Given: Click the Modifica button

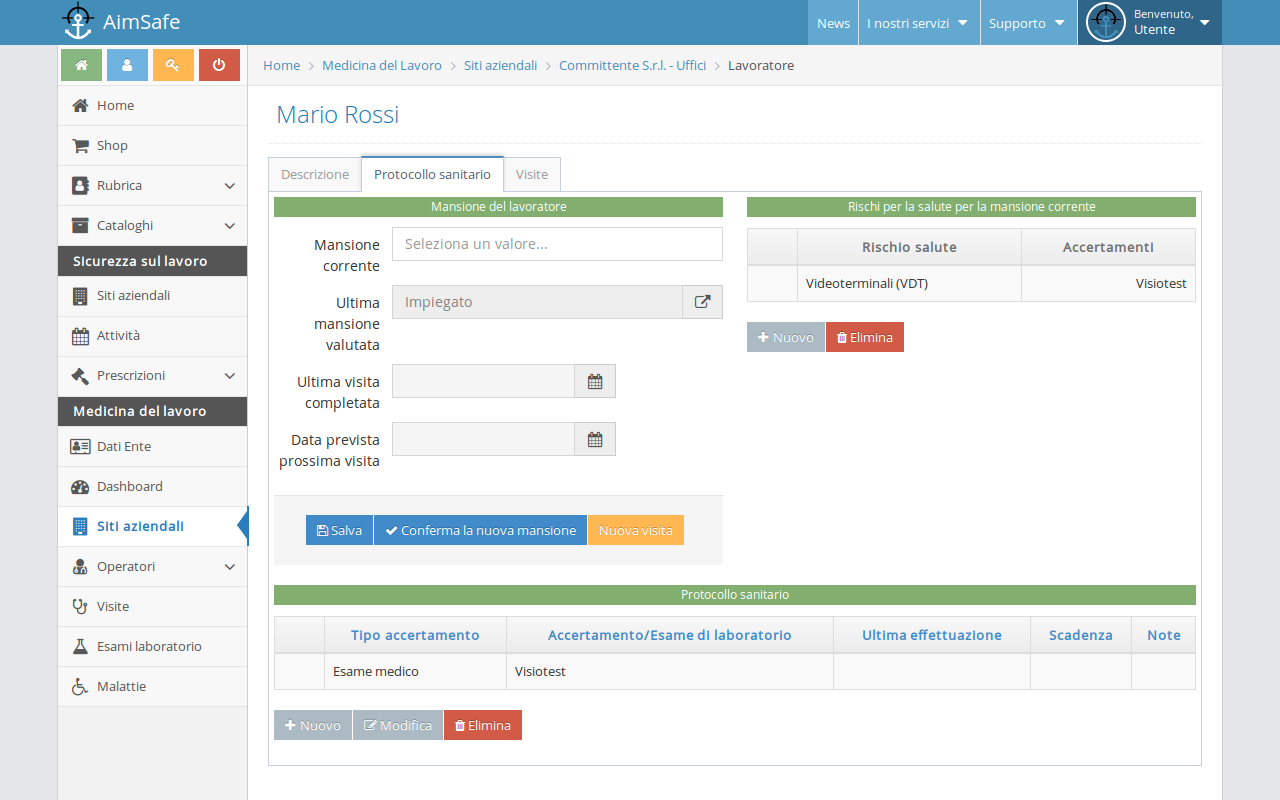Looking at the screenshot, I should [398, 725].
